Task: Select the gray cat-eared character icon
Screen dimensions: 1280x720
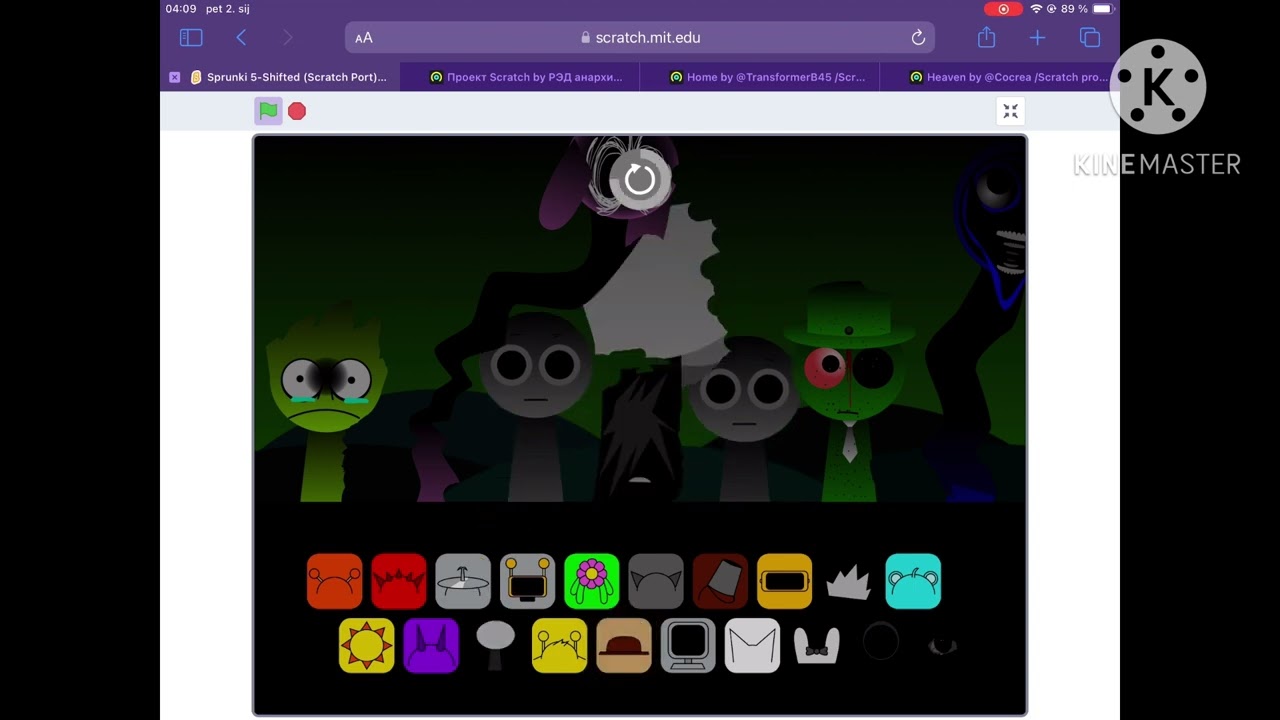Action: point(656,581)
